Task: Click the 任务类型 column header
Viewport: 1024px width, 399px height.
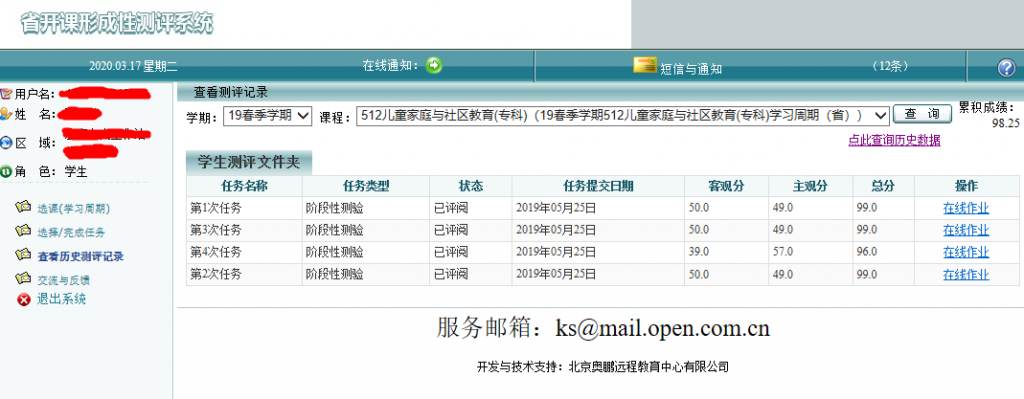Action: coord(366,186)
